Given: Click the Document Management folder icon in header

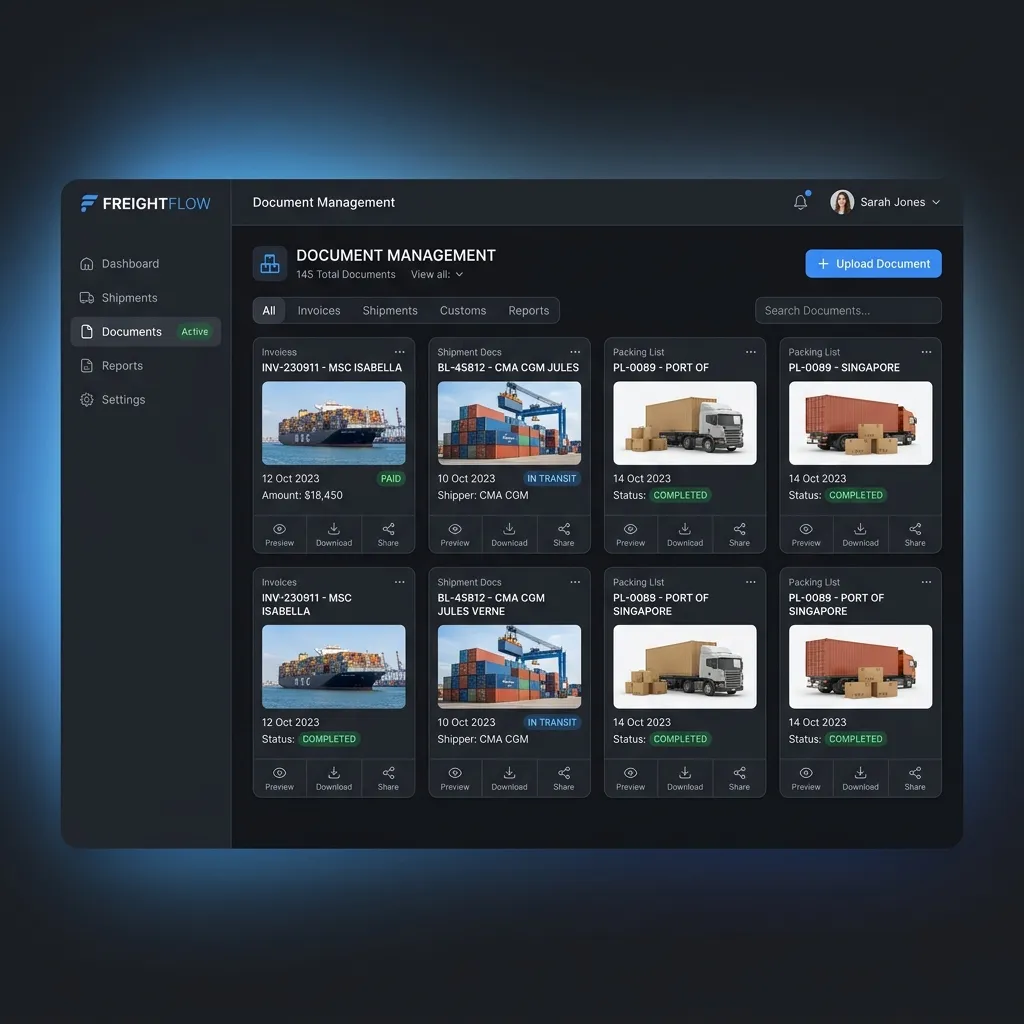Looking at the screenshot, I should [x=268, y=263].
